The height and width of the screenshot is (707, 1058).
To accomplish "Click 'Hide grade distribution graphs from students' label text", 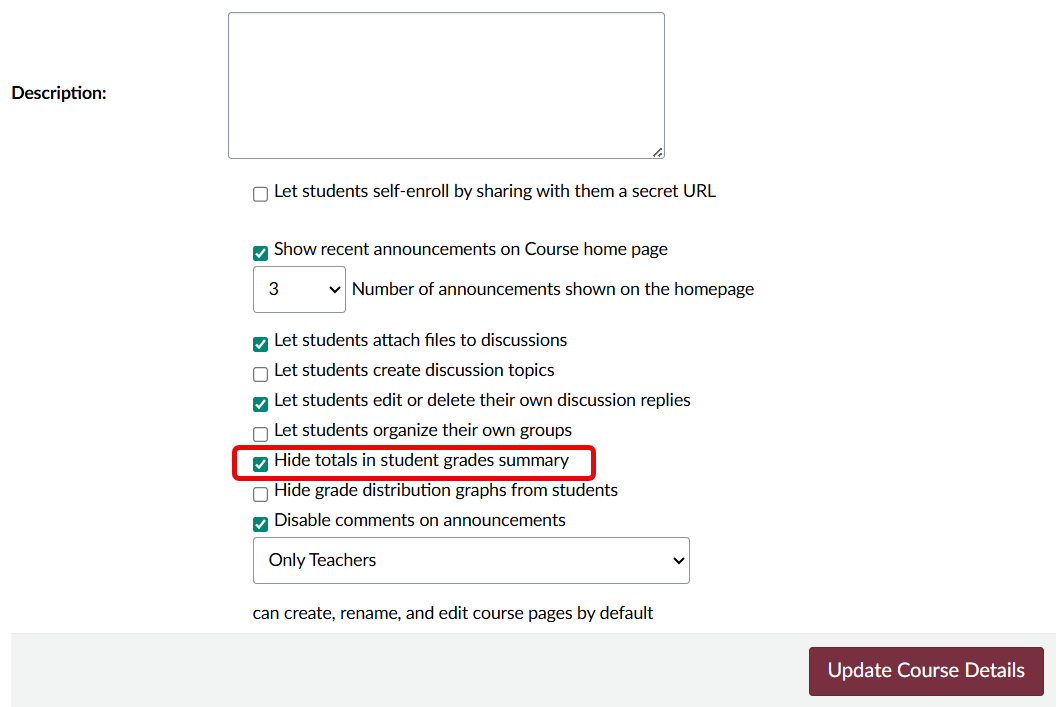I will [x=446, y=490].
